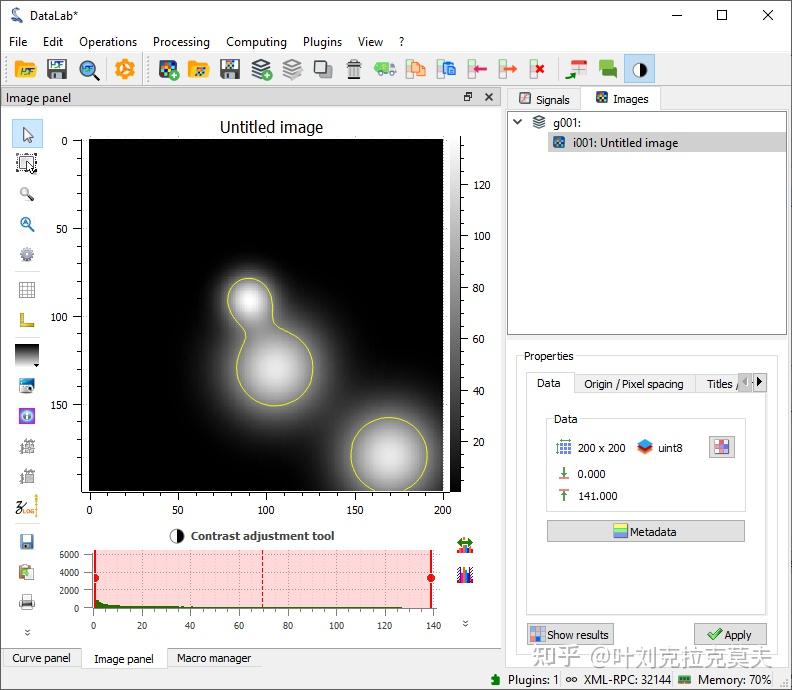Select i001: Untitled image tree row

point(667,143)
